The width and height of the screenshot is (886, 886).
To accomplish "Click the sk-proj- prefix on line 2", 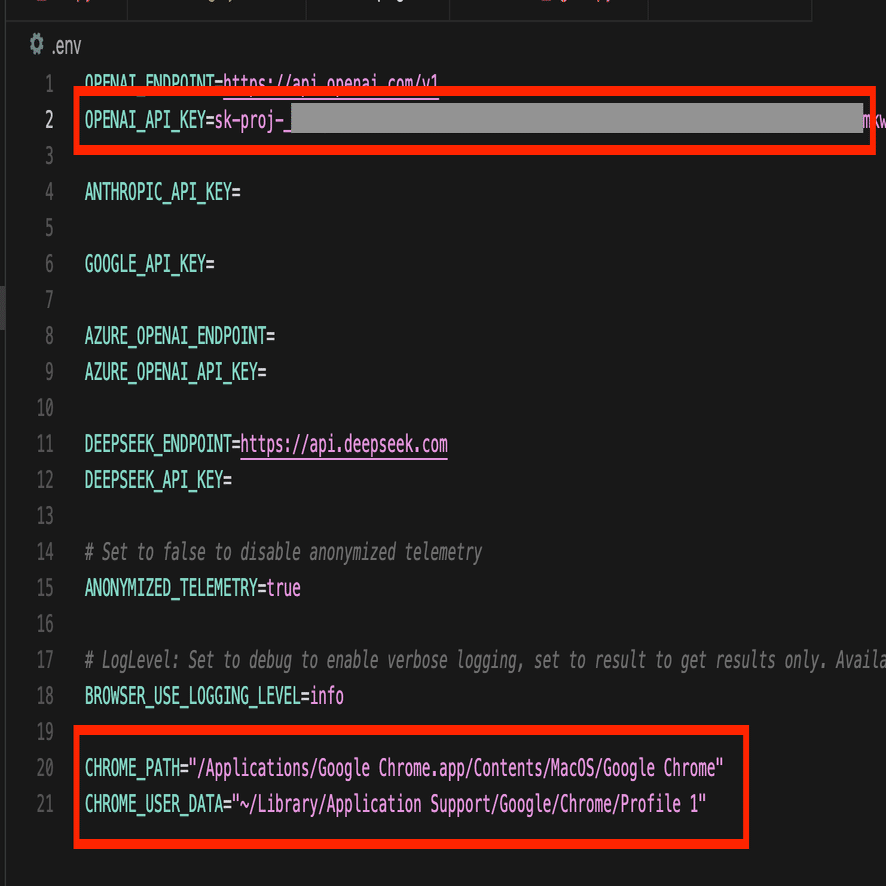I will (x=249, y=120).
